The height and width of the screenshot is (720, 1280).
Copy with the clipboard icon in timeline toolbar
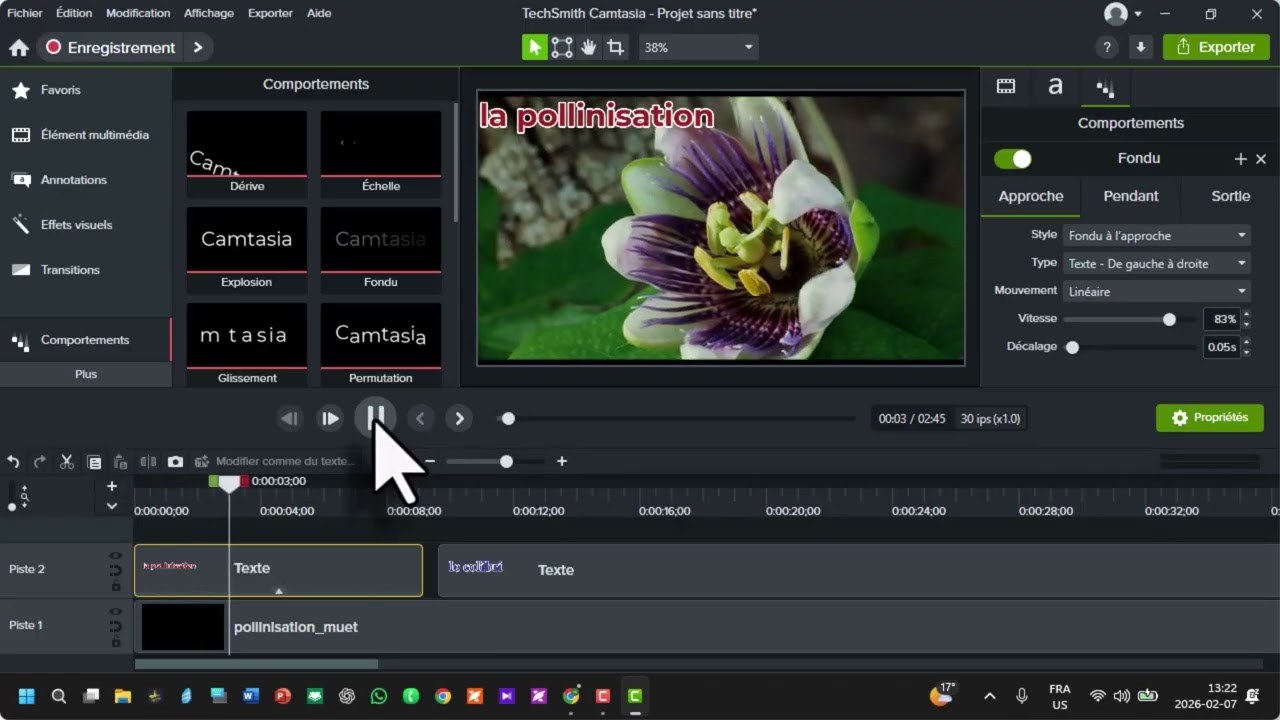tap(94, 461)
